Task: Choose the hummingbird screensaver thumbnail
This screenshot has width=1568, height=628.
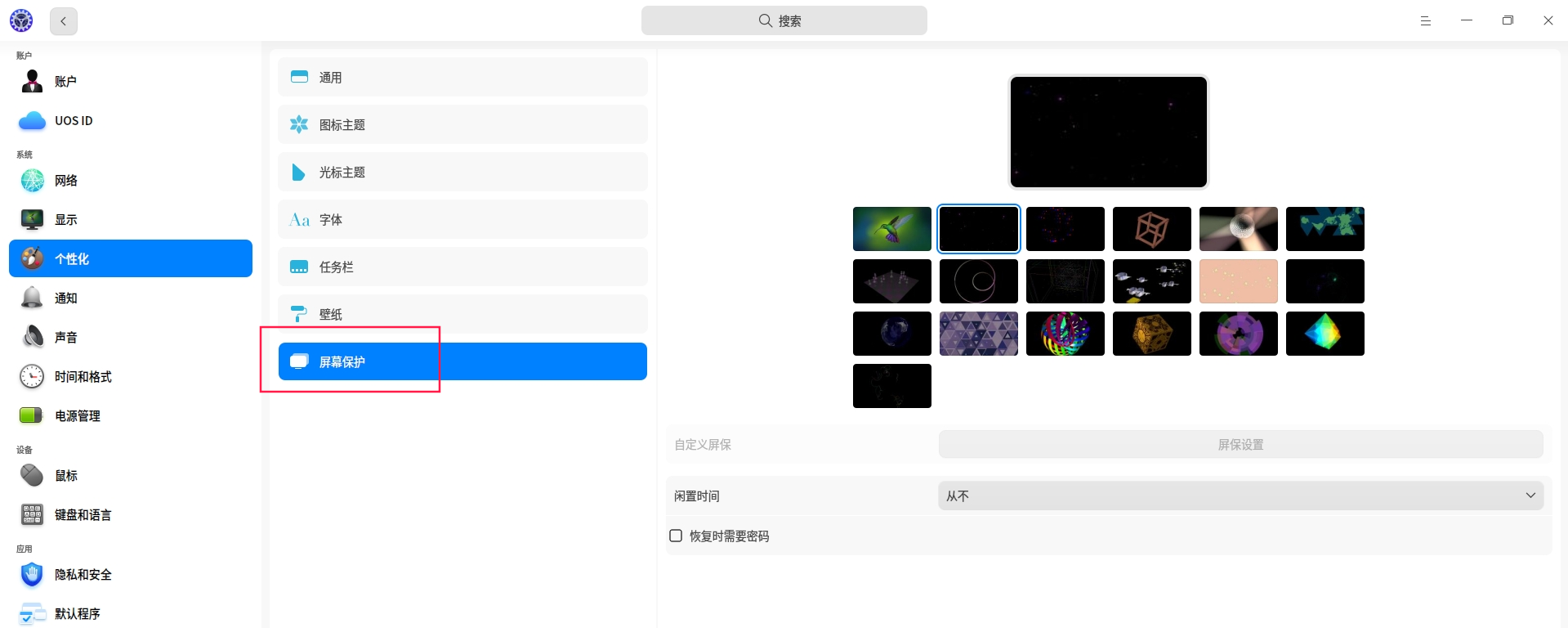Action: coord(892,229)
